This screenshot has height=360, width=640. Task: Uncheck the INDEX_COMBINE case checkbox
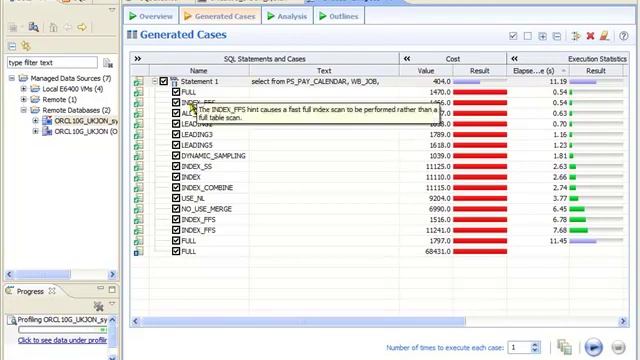[176, 187]
